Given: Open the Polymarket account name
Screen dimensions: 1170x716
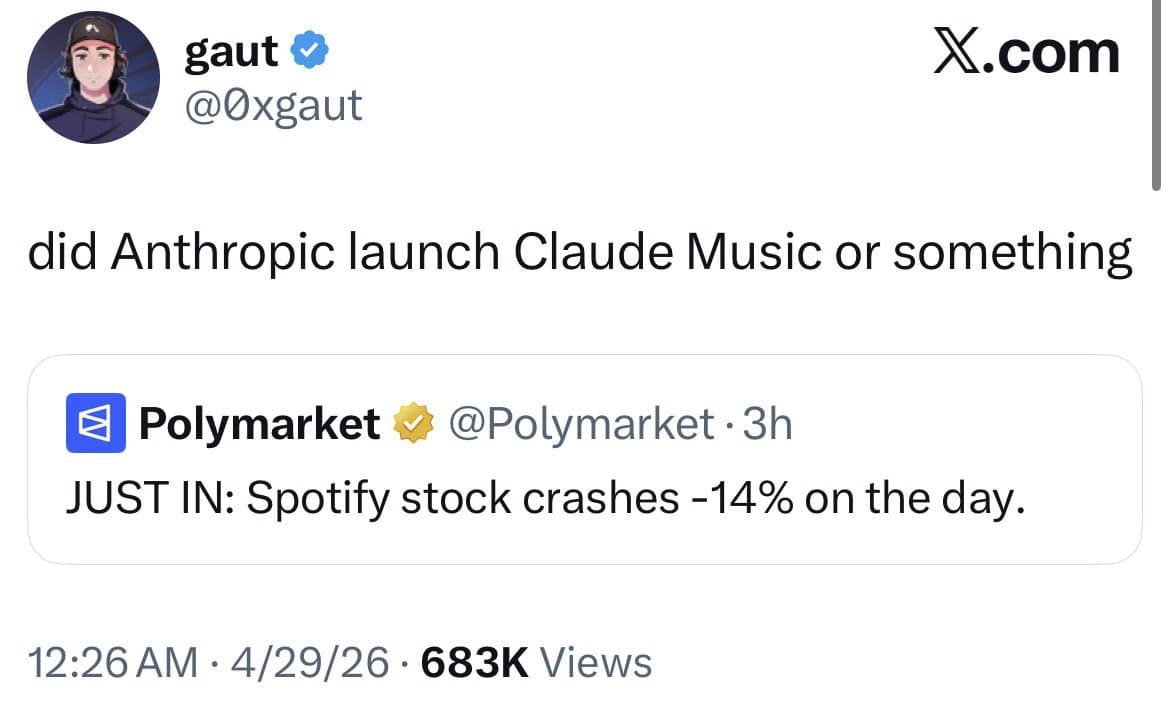Looking at the screenshot, I should pos(258,424).
